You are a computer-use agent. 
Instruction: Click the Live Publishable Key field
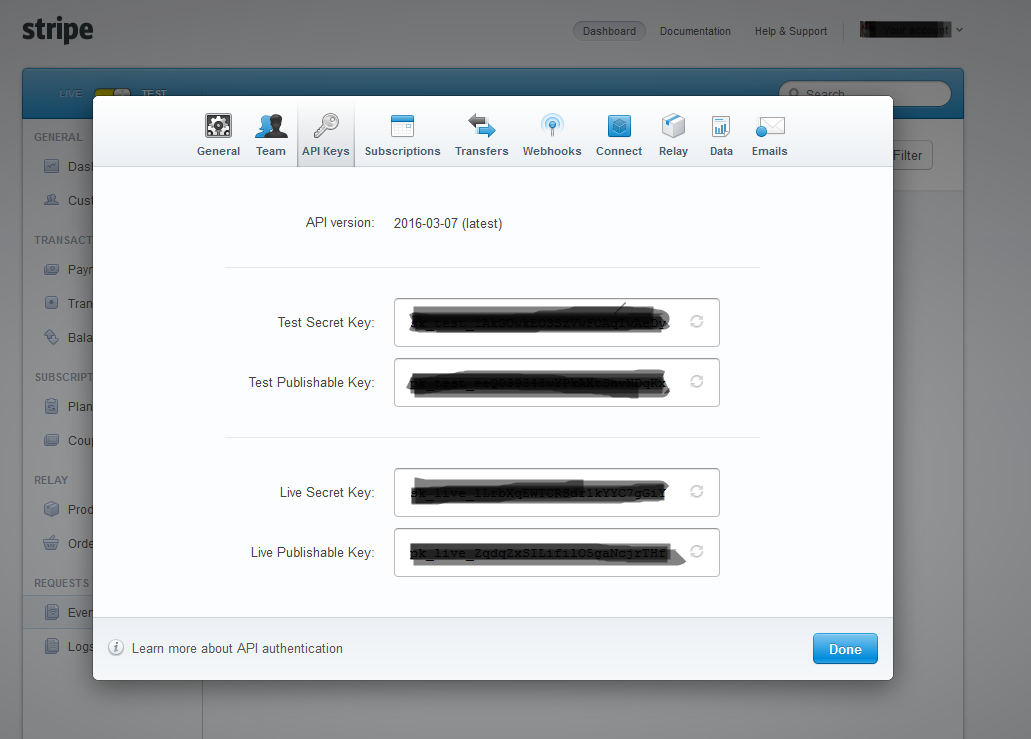pyautogui.click(x=556, y=552)
